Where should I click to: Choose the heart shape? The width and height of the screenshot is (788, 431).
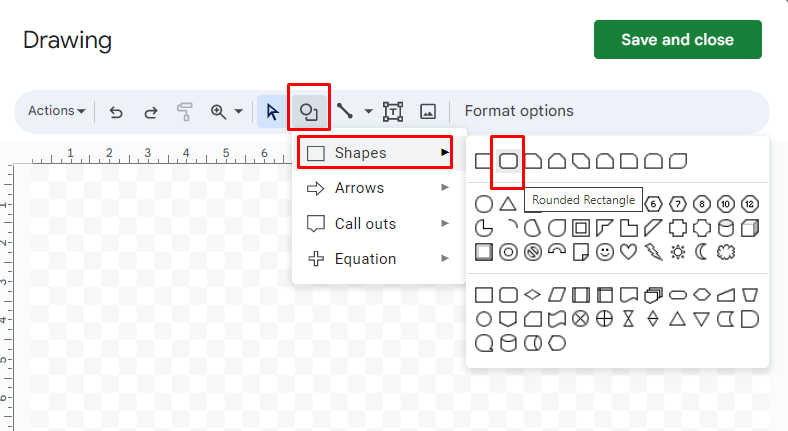pos(629,252)
